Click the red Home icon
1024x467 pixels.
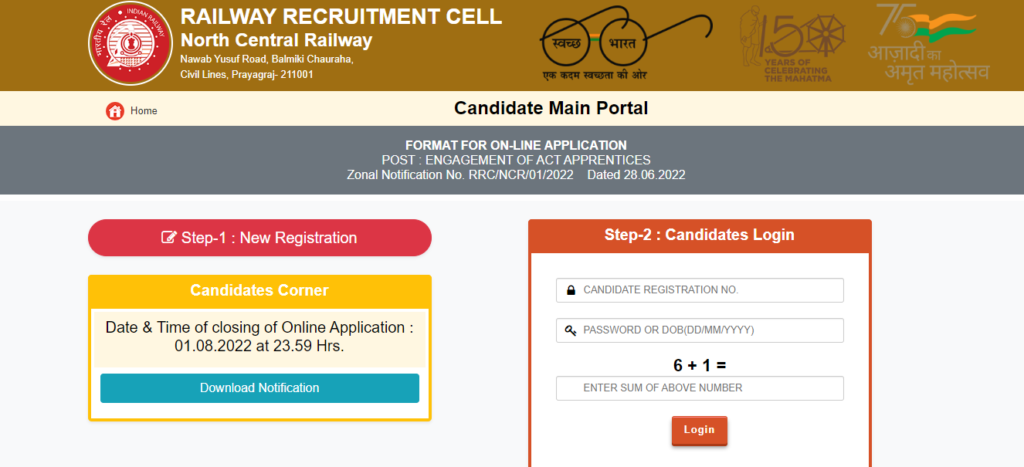click(115, 111)
